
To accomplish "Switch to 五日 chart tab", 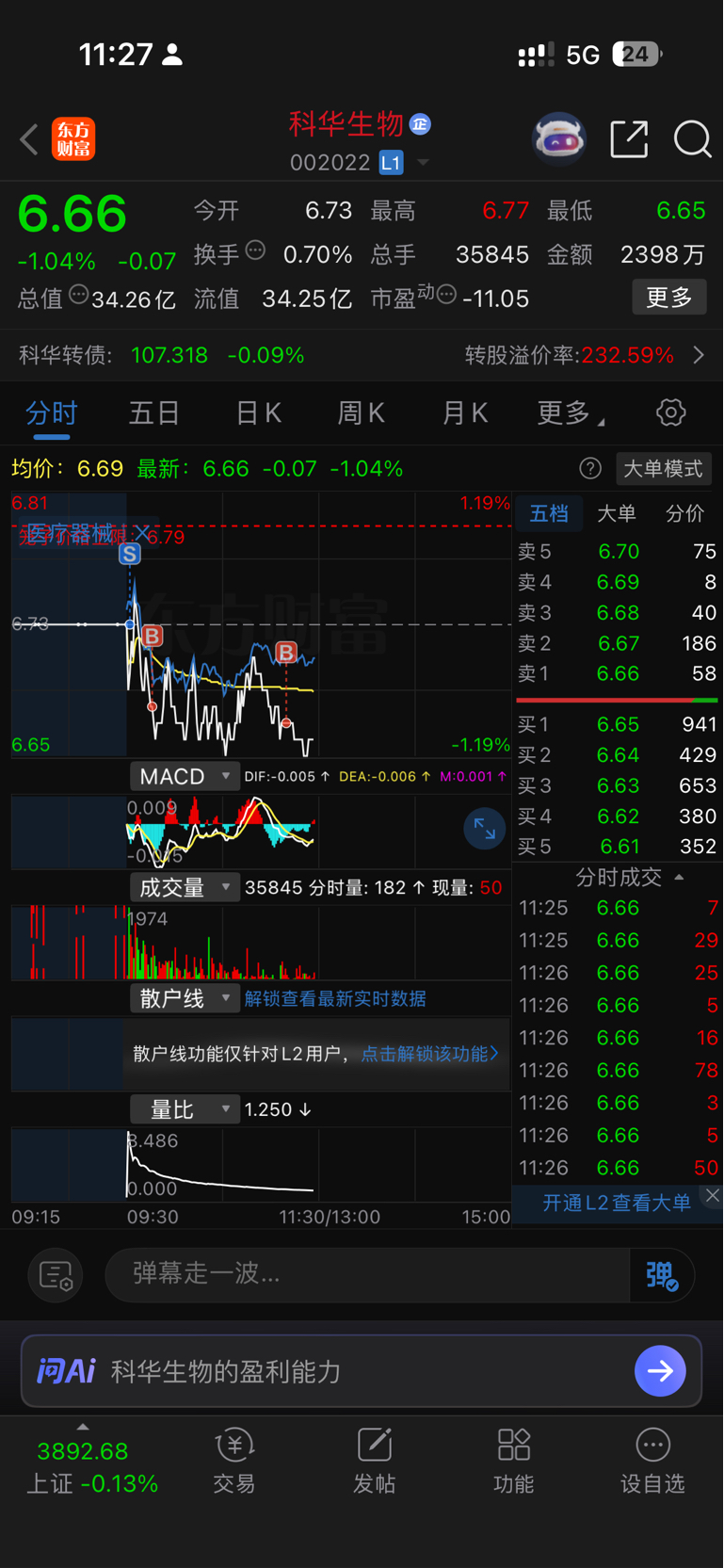I will coord(154,412).
